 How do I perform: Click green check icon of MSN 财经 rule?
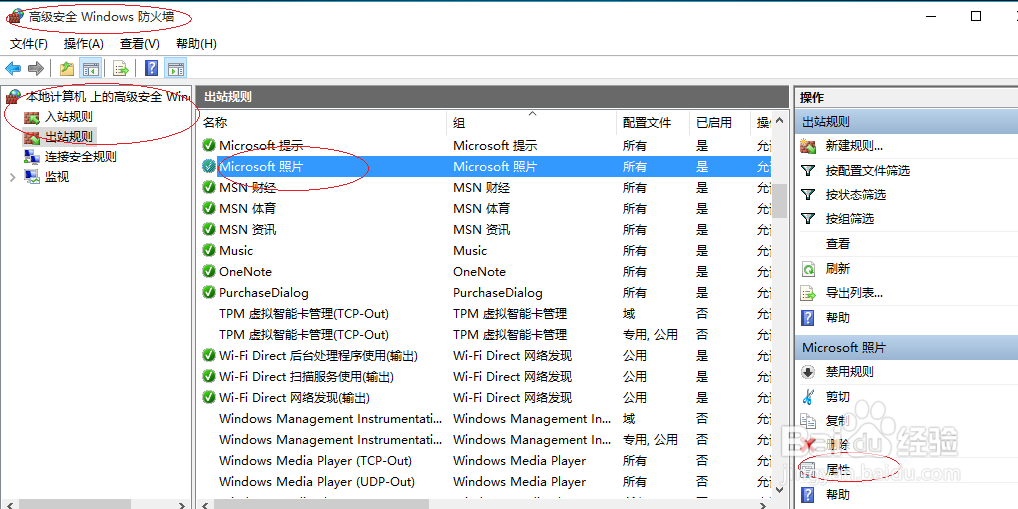208,188
